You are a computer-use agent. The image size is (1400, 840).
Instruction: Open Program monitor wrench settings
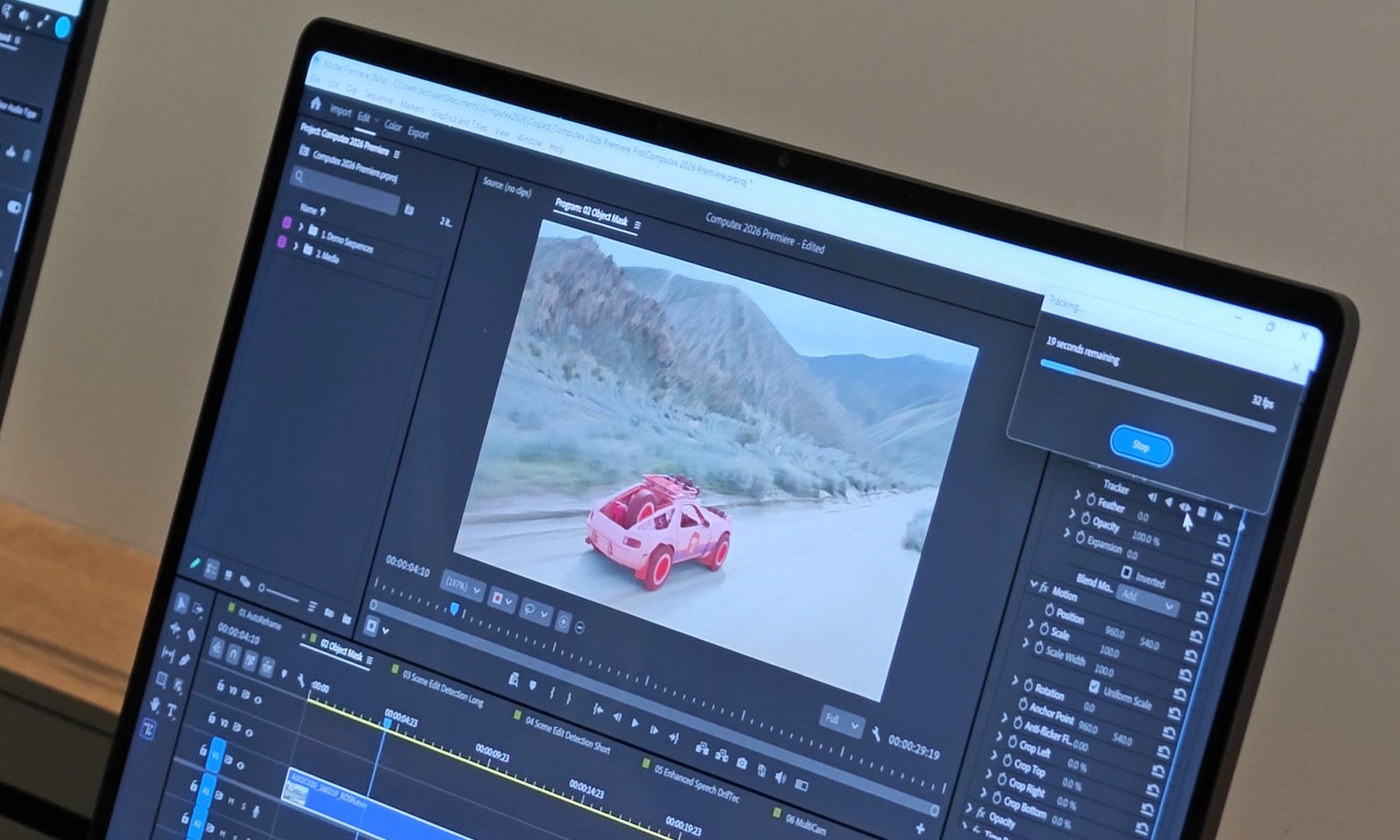pyautogui.click(x=877, y=733)
